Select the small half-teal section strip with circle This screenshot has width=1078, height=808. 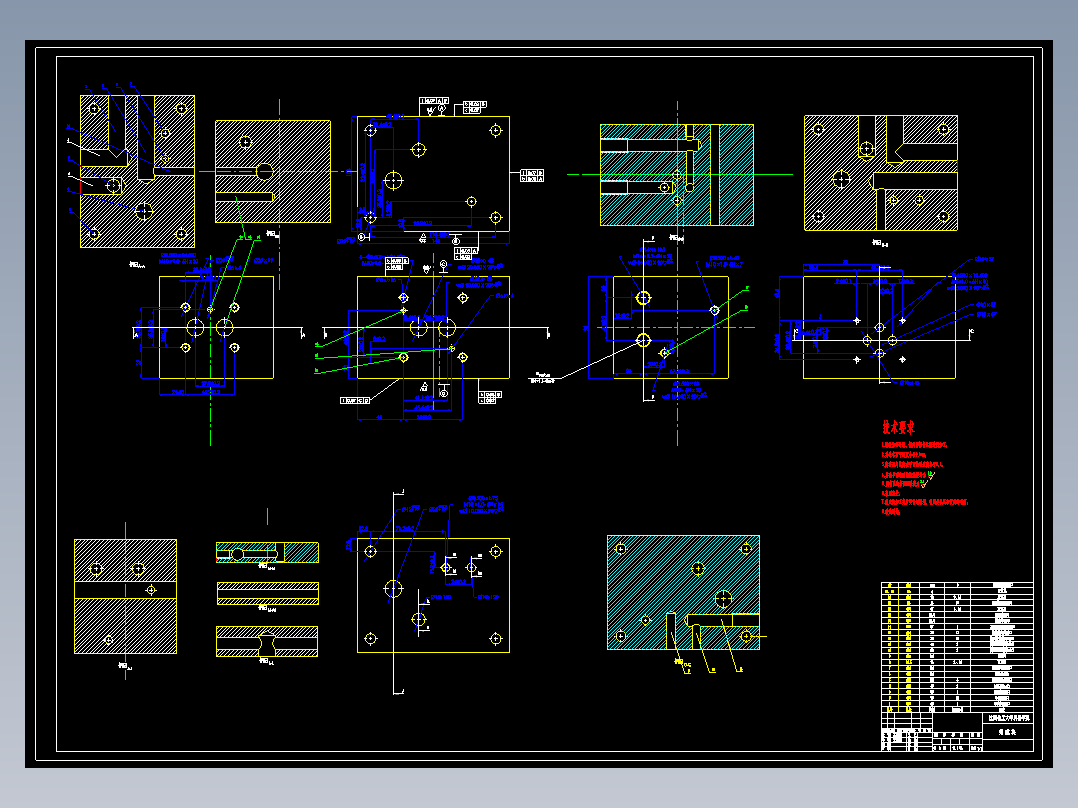tap(267, 553)
